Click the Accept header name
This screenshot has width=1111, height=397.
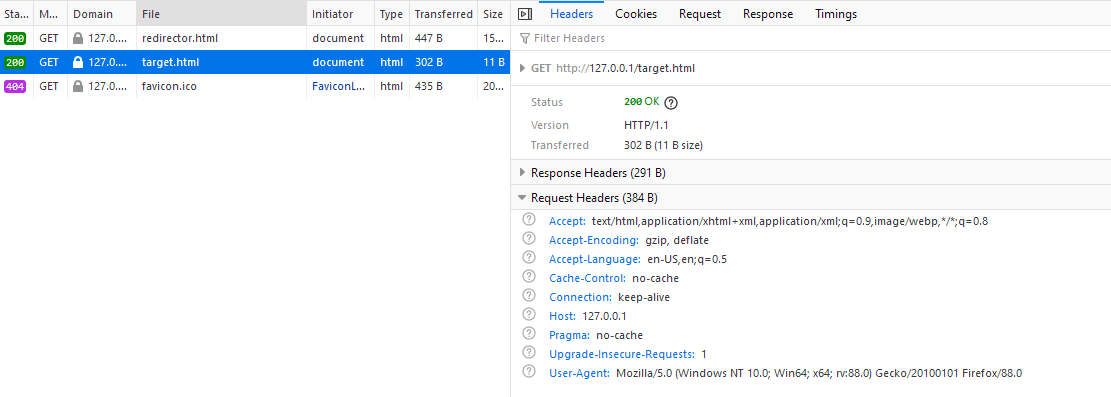pos(567,220)
